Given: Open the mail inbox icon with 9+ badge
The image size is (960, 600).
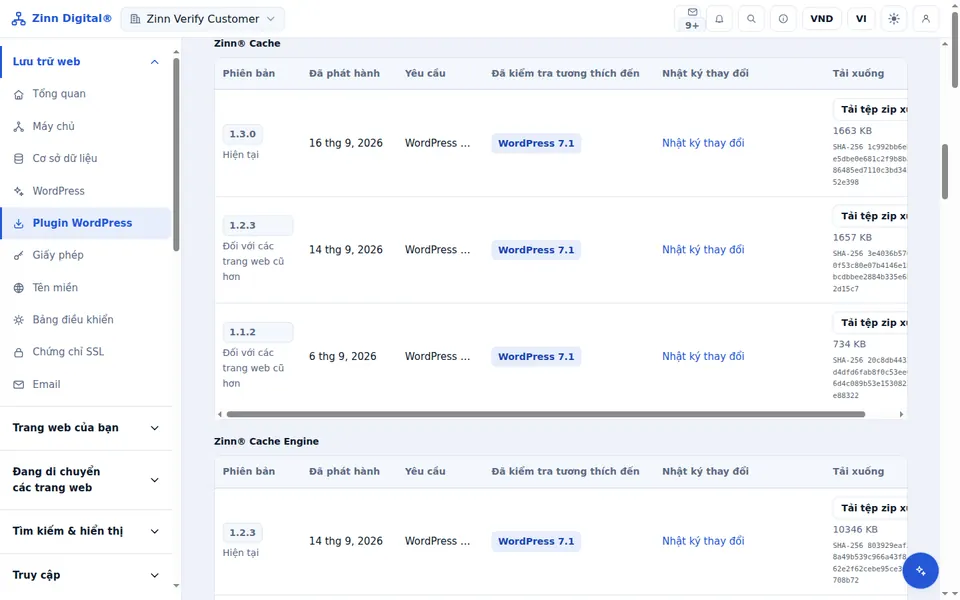Looking at the screenshot, I should [x=692, y=18].
